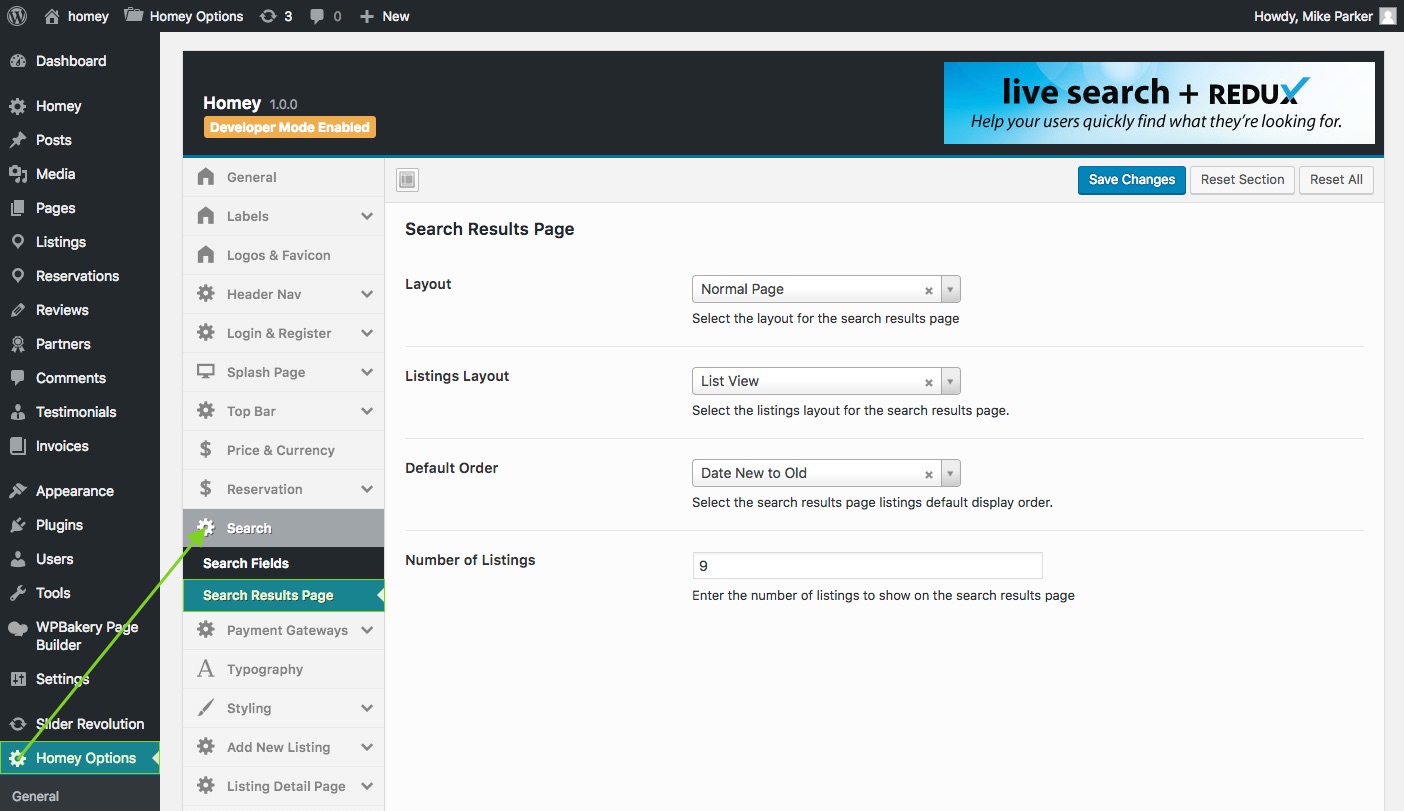Open the Partners icon
The image size is (1404, 811).
tap(17, 344)
